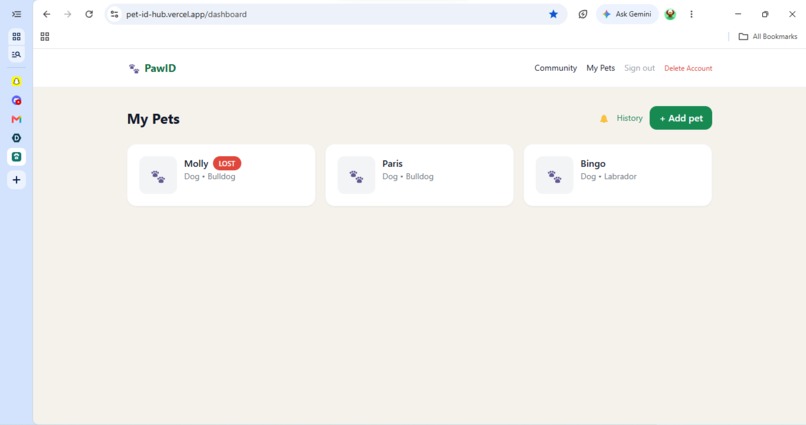Open the browser three-dot menu
Viewport: 806px width, 425px height.
pyautogui.click(x=691, y=14)
